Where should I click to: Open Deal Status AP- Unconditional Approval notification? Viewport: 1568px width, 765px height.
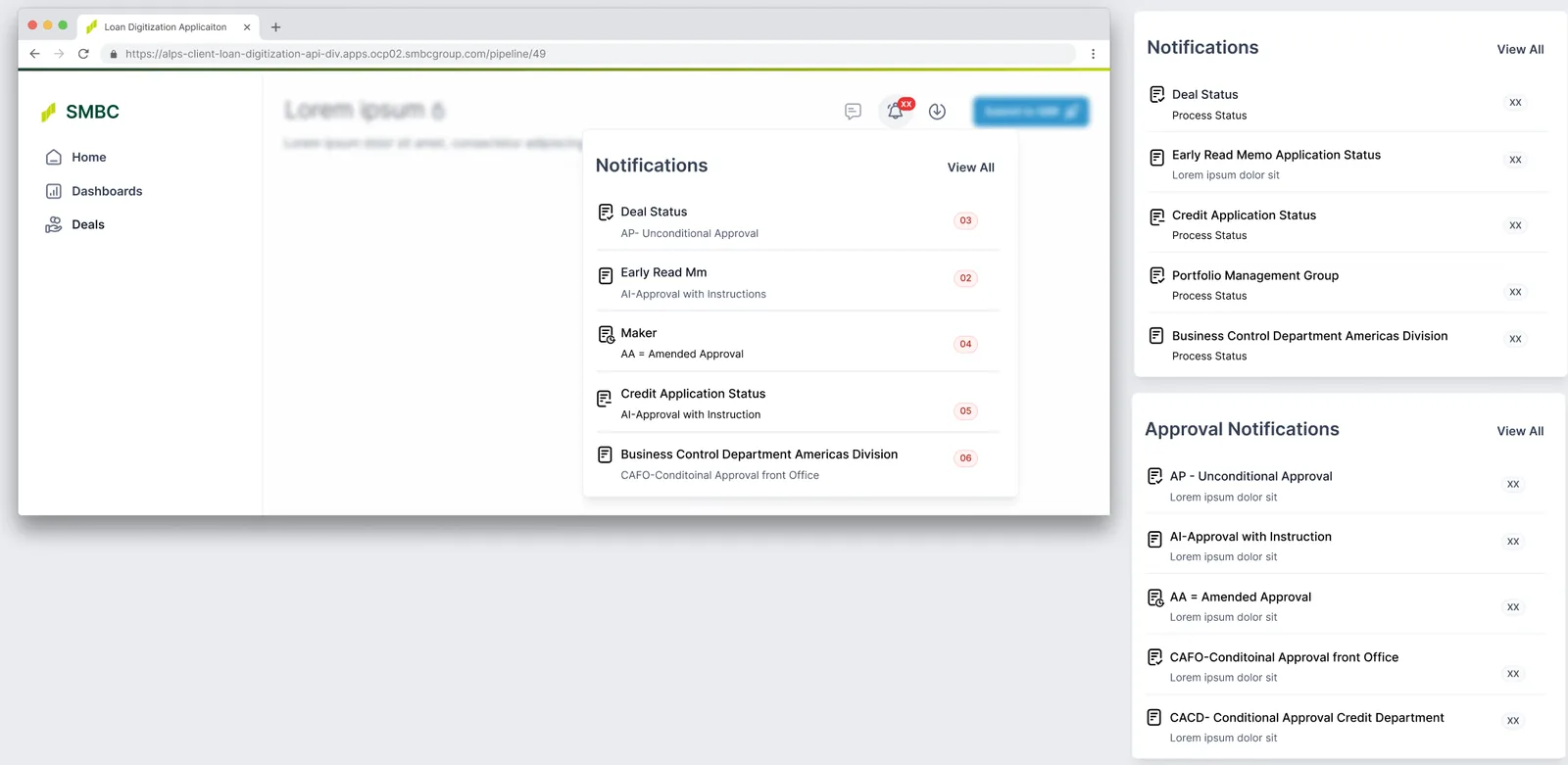[x=798, y=221]
